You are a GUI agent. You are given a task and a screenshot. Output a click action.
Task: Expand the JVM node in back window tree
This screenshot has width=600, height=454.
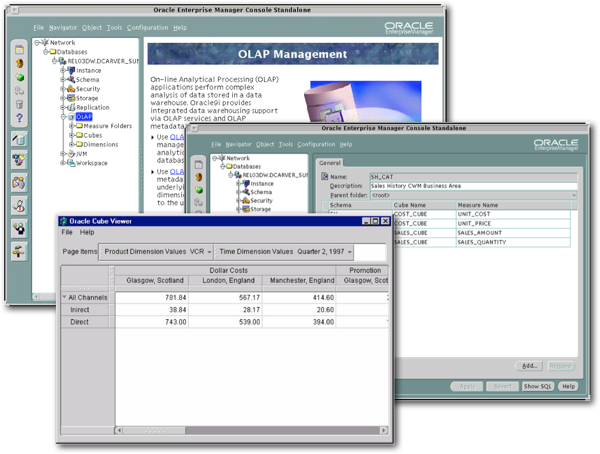pos(63,154)
